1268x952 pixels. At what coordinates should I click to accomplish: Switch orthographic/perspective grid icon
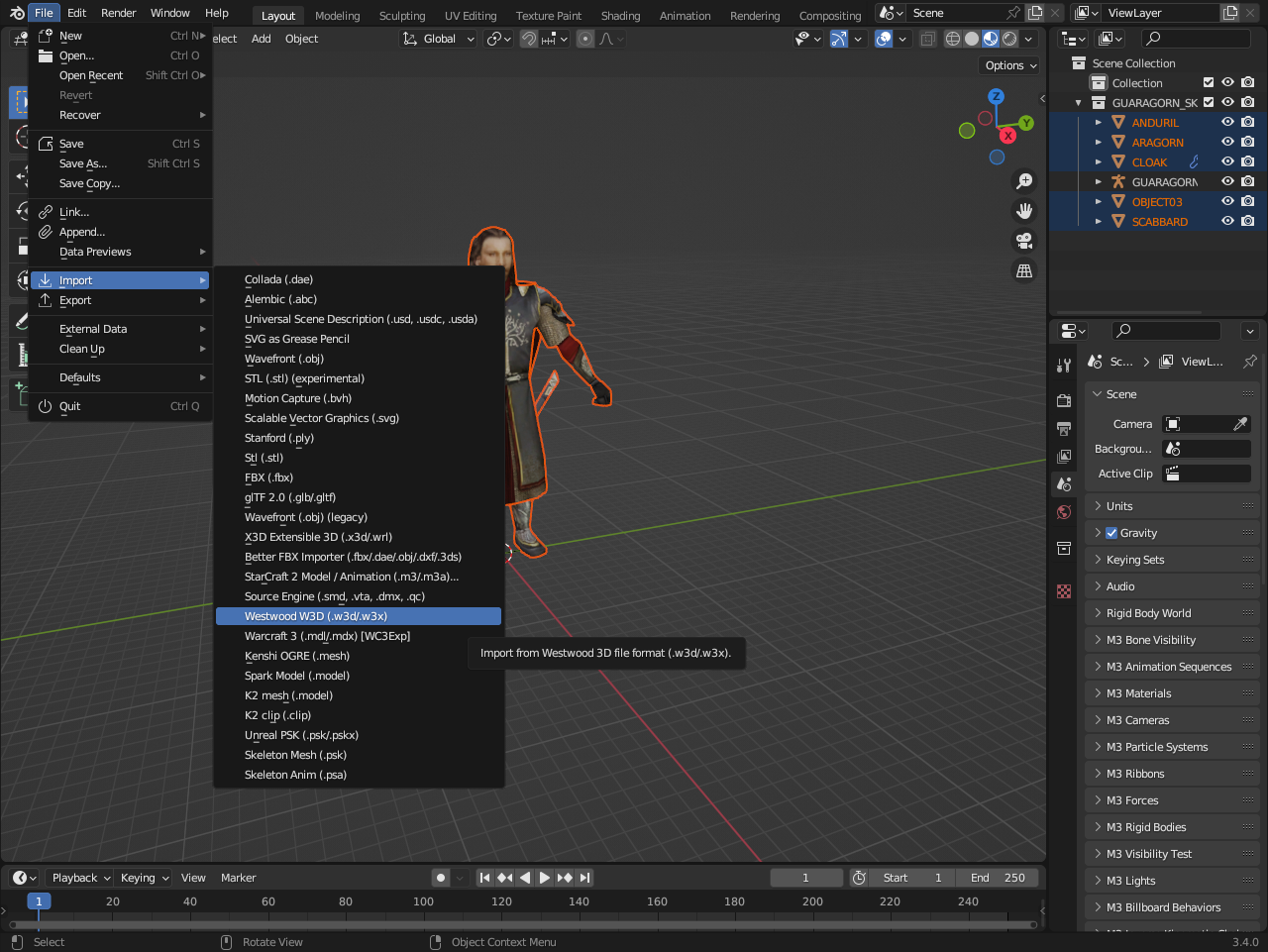1024,270
